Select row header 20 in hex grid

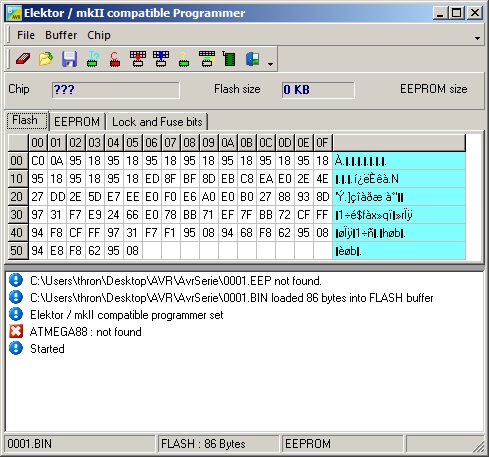[x=18, y=197]
